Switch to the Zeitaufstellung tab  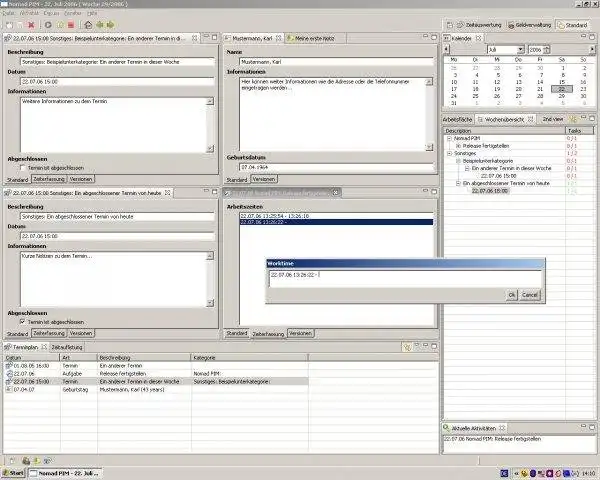67,347
